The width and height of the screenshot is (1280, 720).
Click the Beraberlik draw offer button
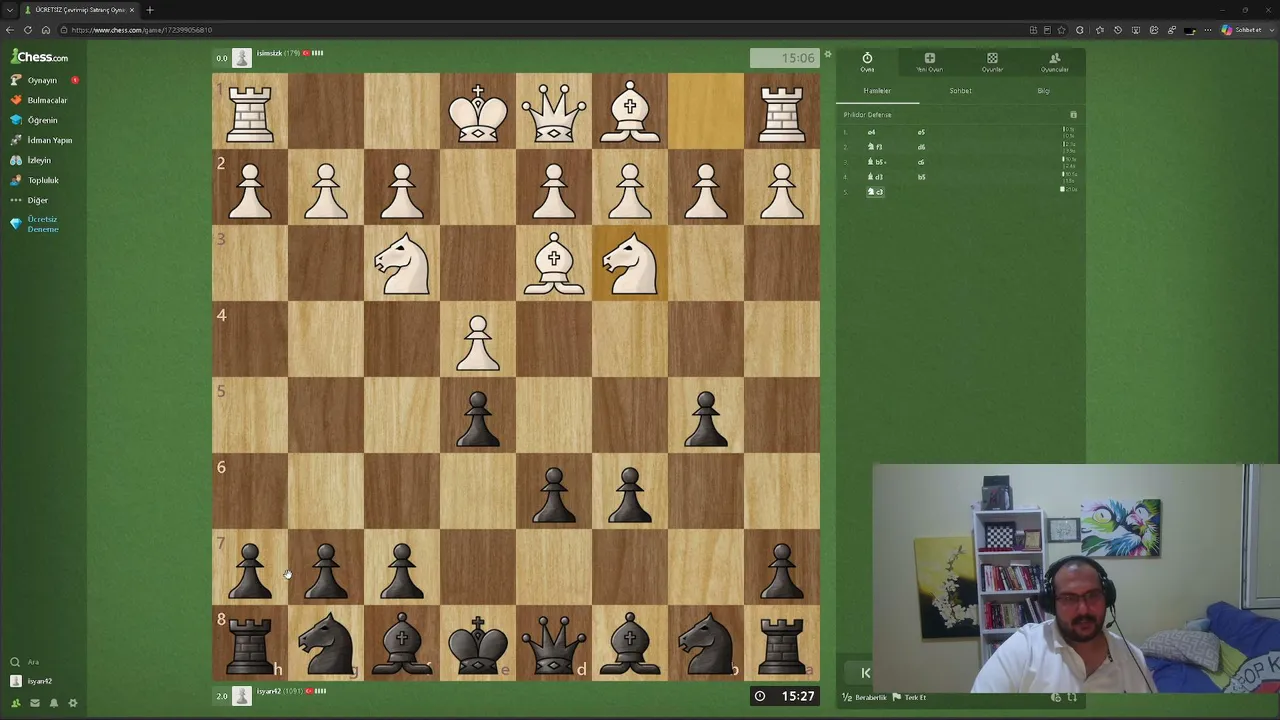pyautogui.click(x=864, y=697)
